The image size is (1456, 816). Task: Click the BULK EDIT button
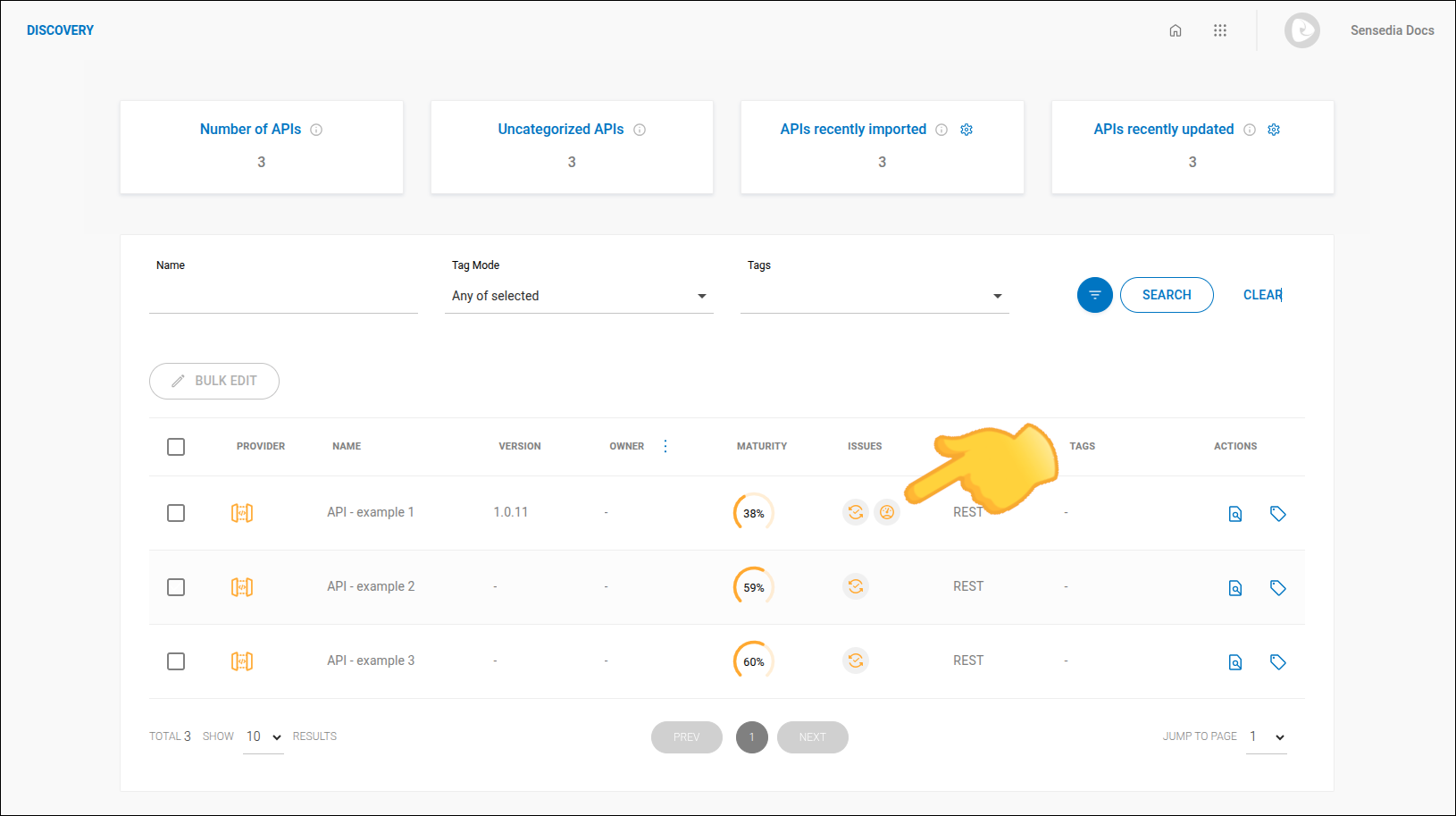tap(213, 381)
